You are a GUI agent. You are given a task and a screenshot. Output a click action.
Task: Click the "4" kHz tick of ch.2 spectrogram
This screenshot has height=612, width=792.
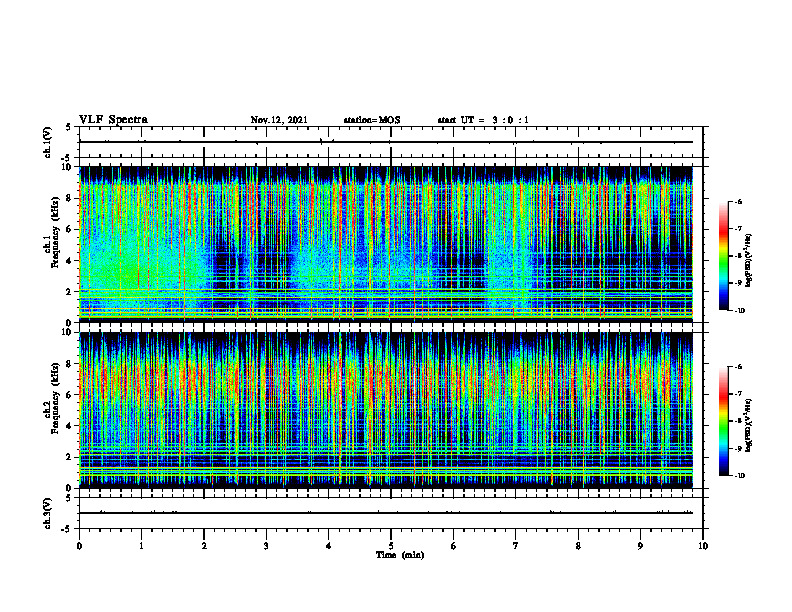pos(70,426)
